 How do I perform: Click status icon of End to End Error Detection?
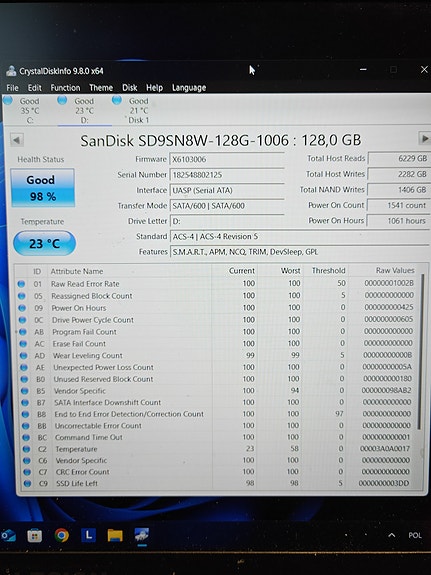tap(25, 414)
